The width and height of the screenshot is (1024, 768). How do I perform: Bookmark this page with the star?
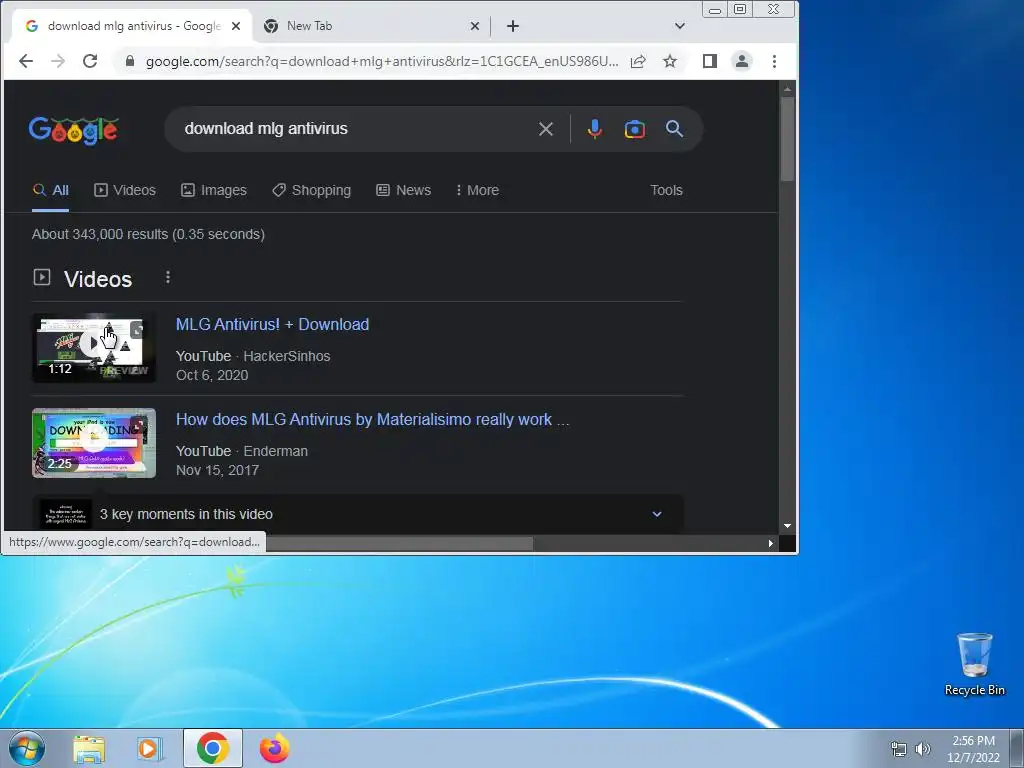670,61
